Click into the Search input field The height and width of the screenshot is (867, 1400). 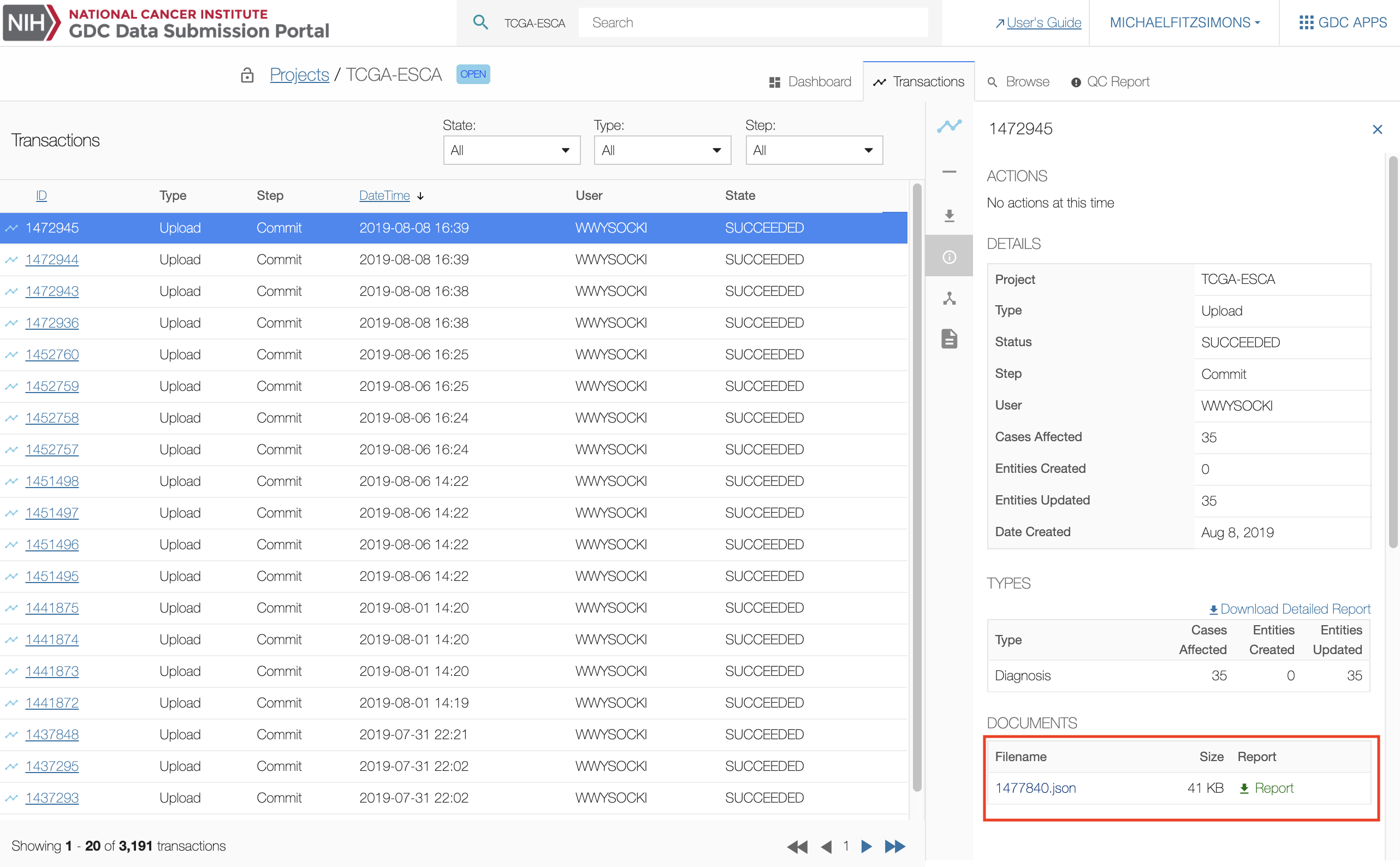tap(752, 22)
